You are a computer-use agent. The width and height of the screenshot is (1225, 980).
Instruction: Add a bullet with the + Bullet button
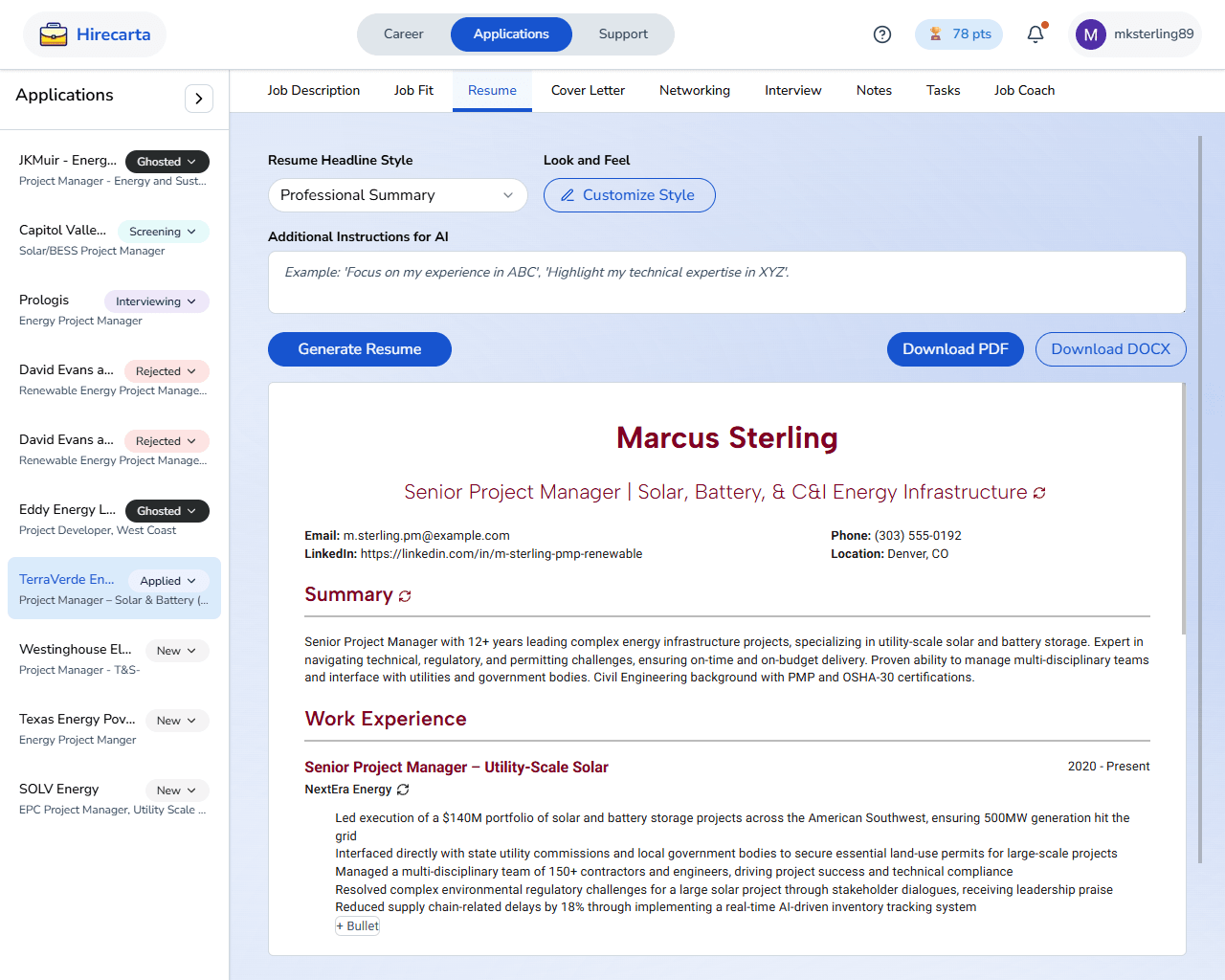coord(358,926)
